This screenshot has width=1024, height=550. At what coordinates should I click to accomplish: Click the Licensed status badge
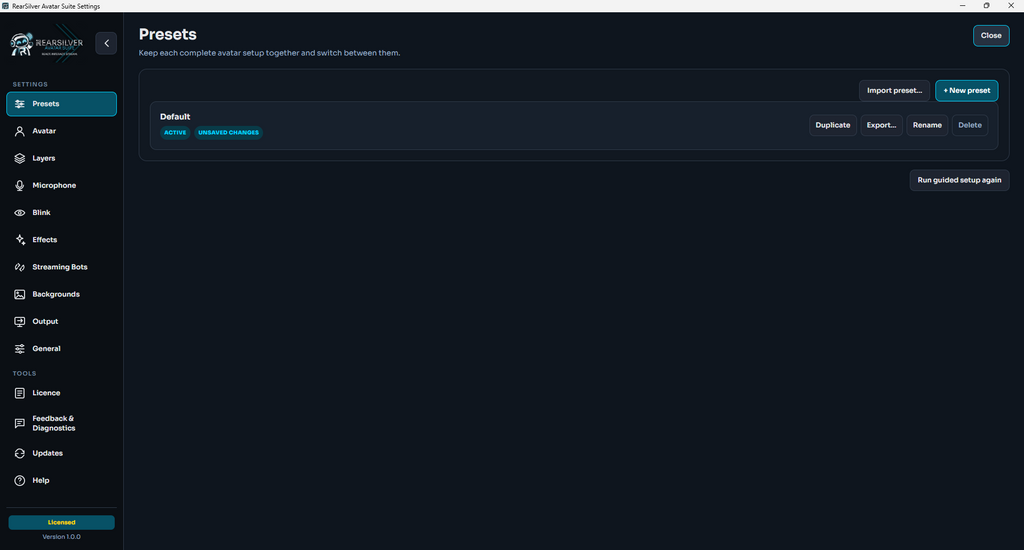tap(61, 523)
